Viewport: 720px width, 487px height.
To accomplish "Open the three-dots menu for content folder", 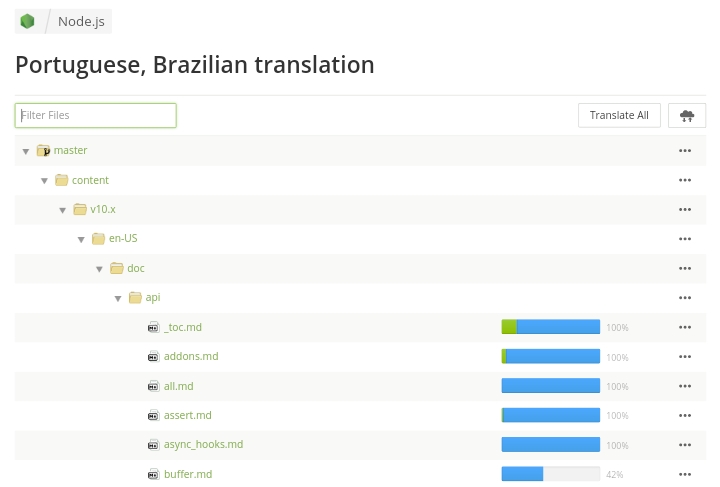I will tap(685, 180).
